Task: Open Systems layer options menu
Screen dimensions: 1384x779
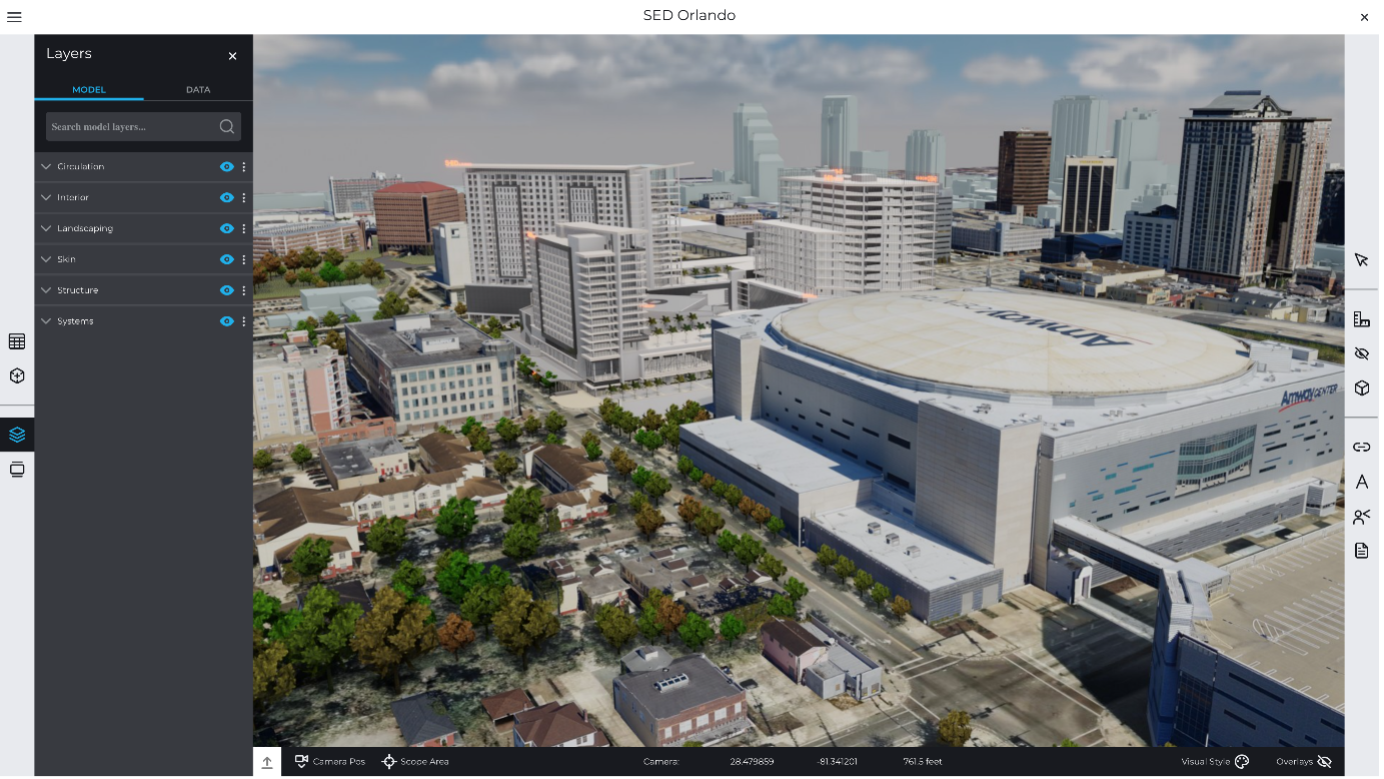Action: pyautogui.click(x=244, y=322)
